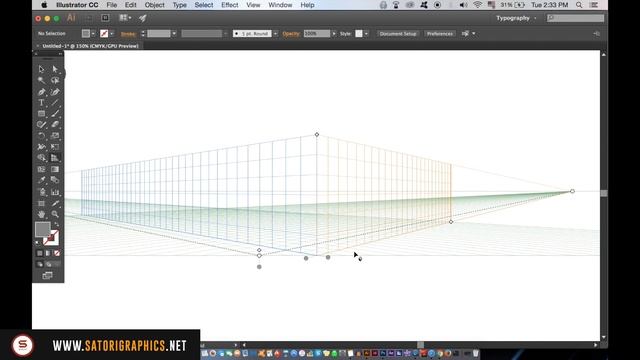Set paint mode to Gradient
Image resolution: width=640 pixels, height=360 pixels.
[x=48, y=253]
